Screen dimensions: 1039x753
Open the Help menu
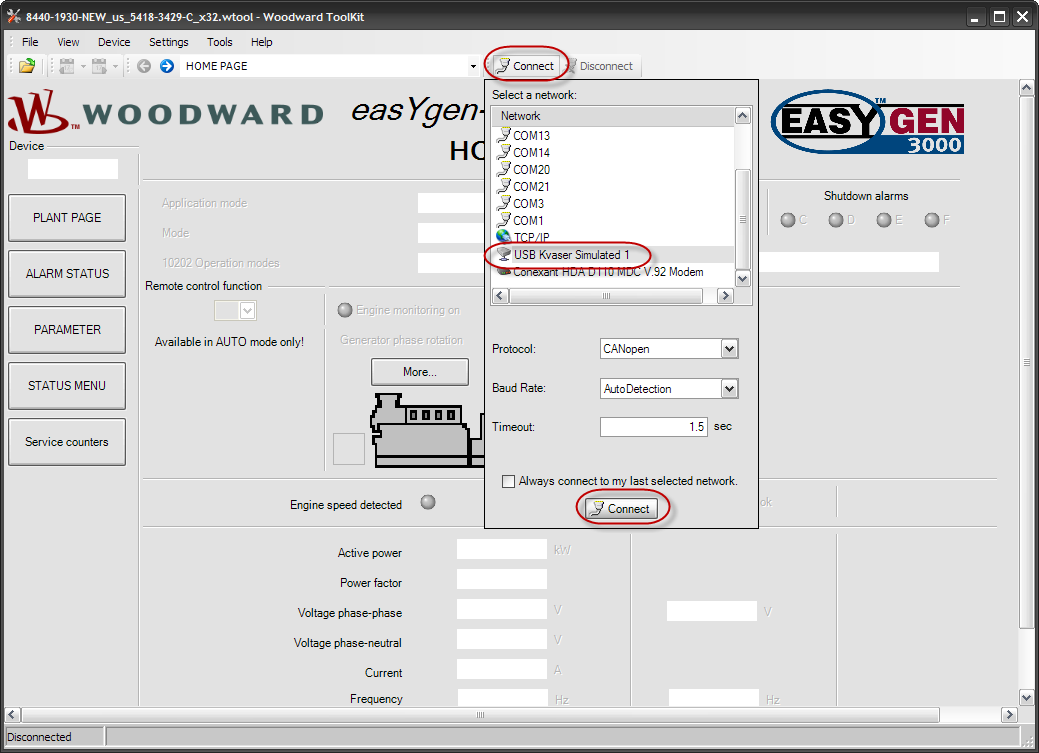[x=262, y=42]
